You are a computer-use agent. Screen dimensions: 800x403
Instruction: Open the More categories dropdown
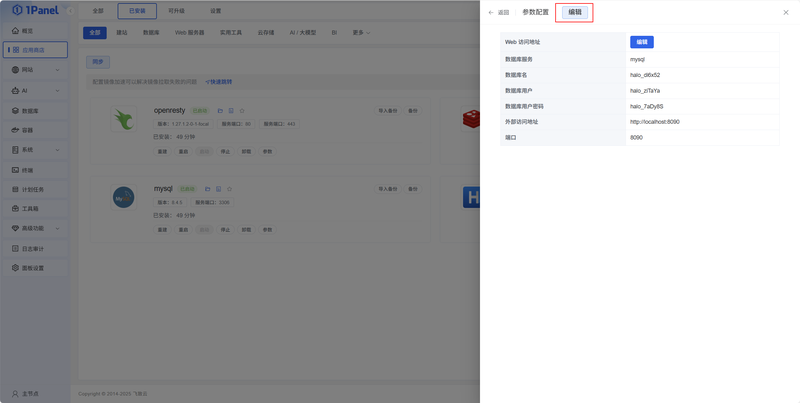(361, 33)
